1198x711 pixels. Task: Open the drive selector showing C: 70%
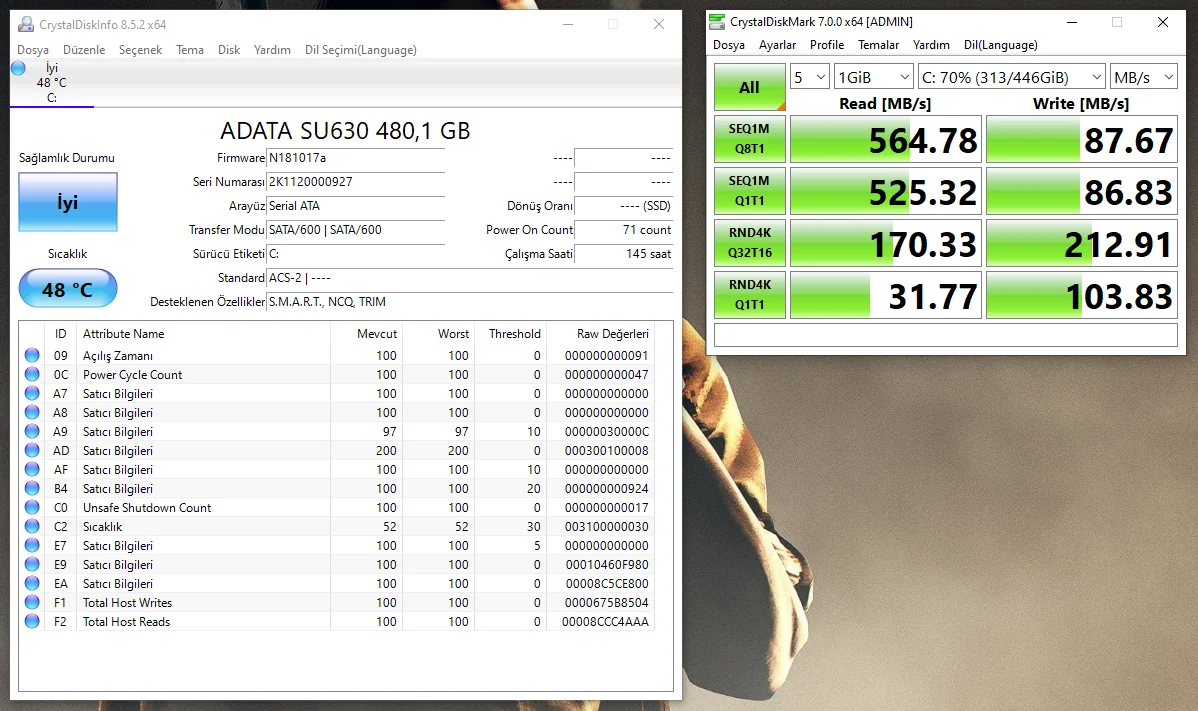click(x=1012, y=77)
